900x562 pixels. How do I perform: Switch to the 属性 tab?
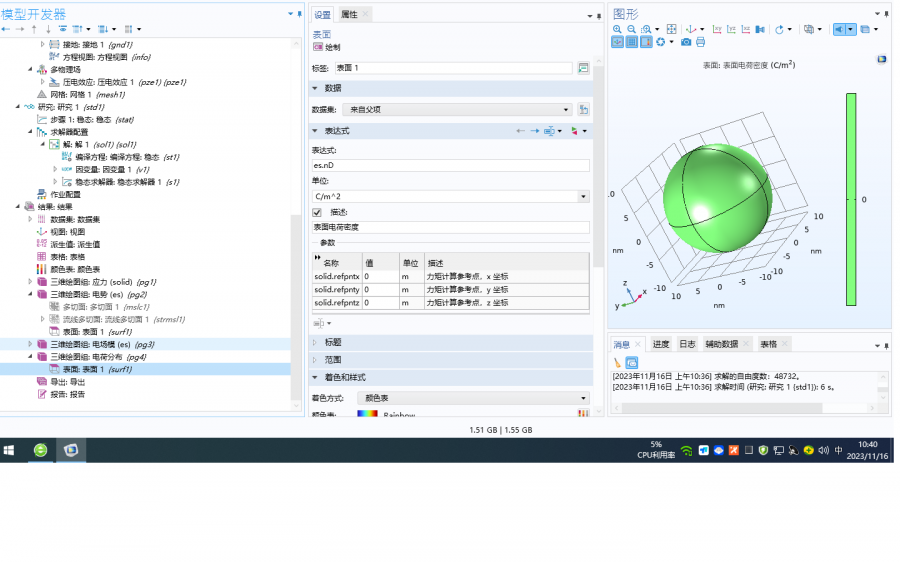tap(349, 14)
